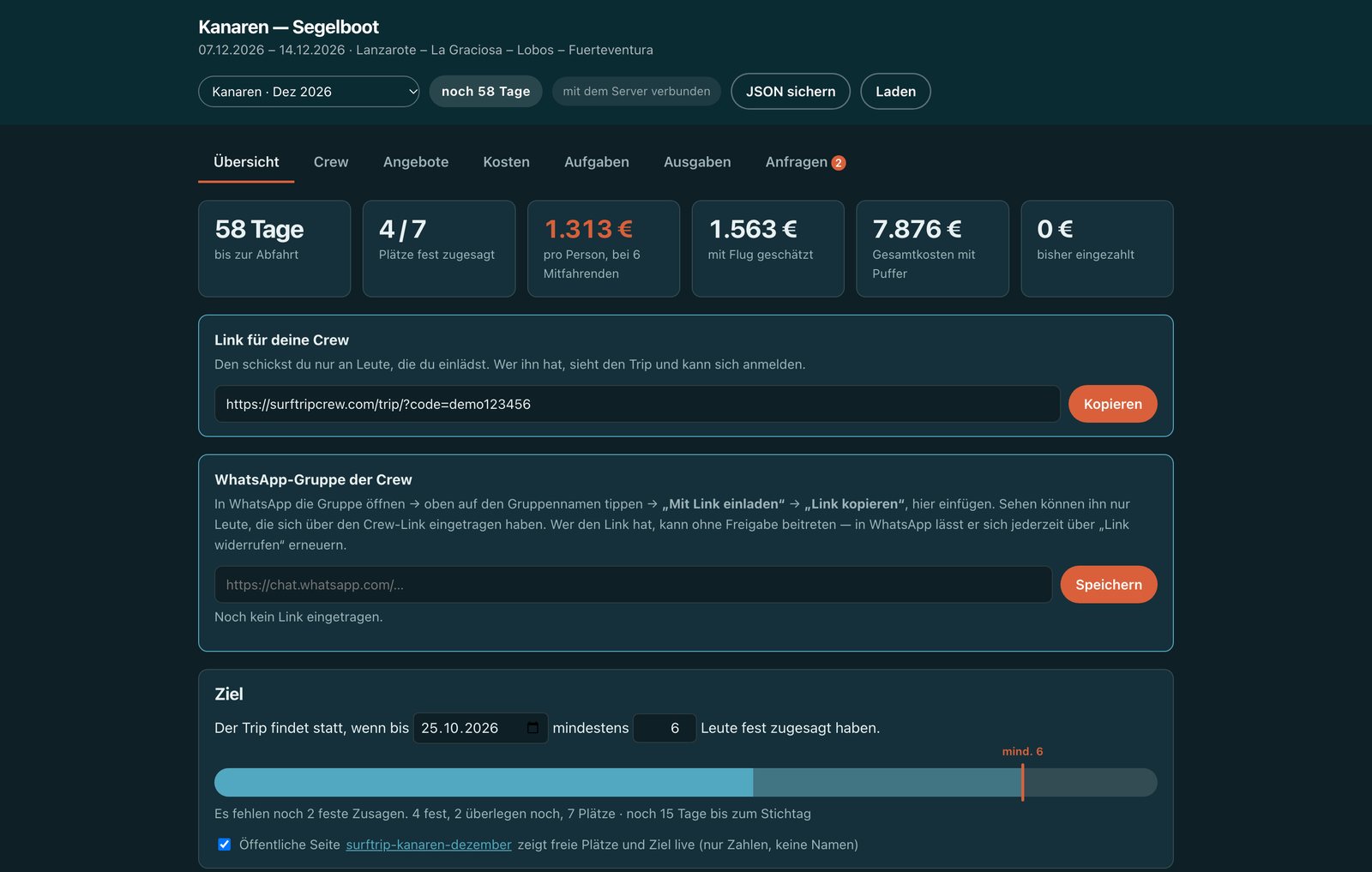Click the mit dem Server verbunden status
This screenshot has width=1372, height=872.
click(636, 92)
